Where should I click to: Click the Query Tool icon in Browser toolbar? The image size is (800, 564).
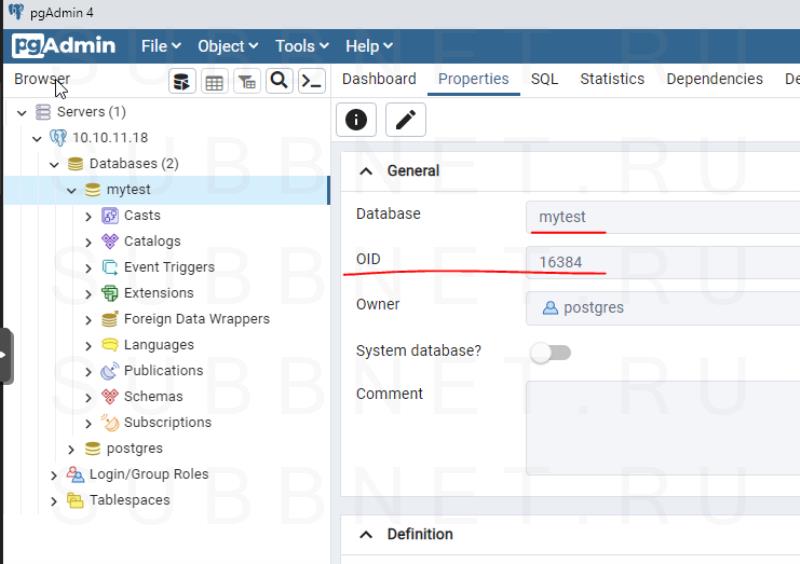point(181,82)
